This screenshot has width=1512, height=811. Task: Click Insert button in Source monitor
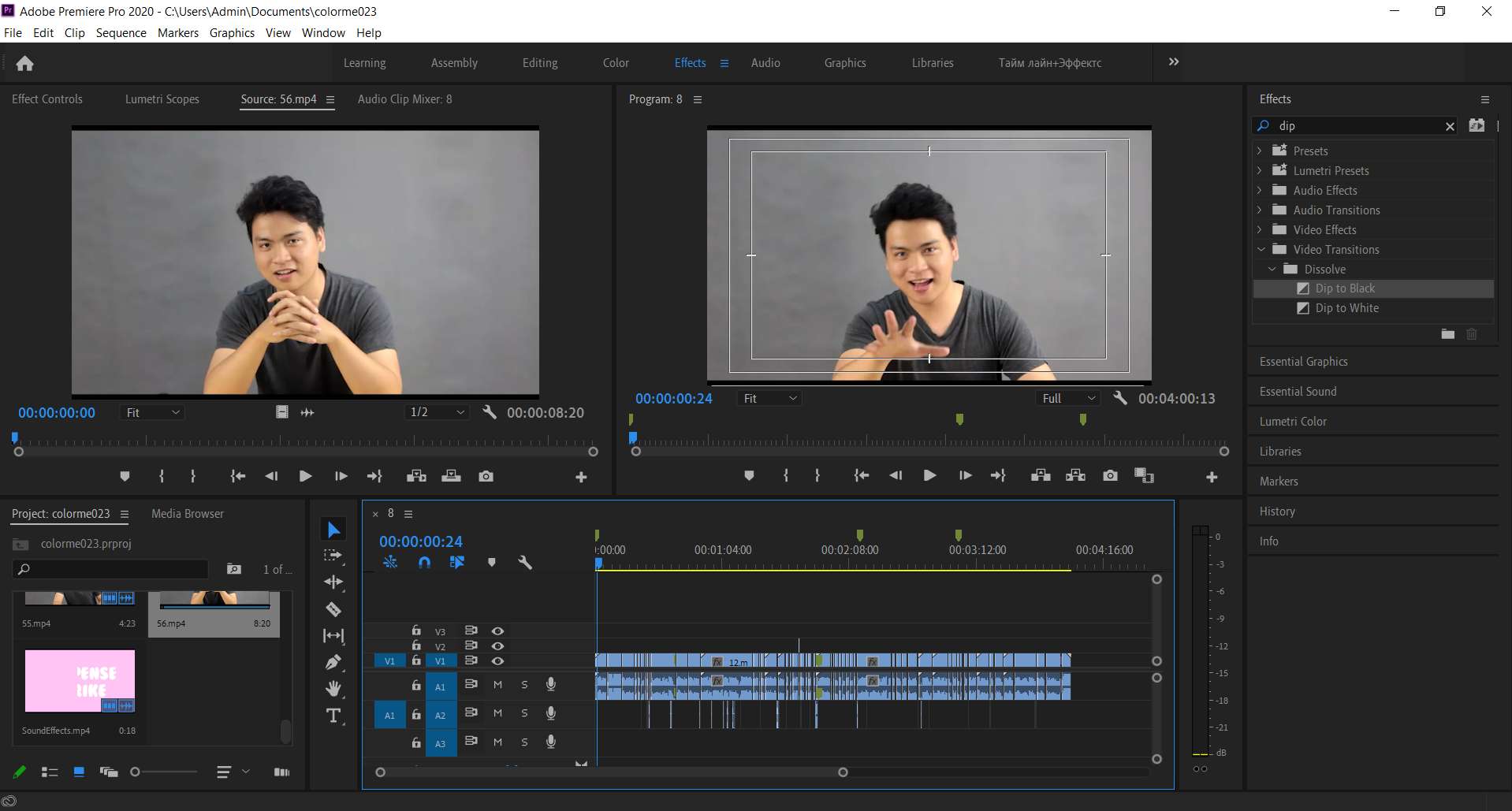(x=416, y=476)
